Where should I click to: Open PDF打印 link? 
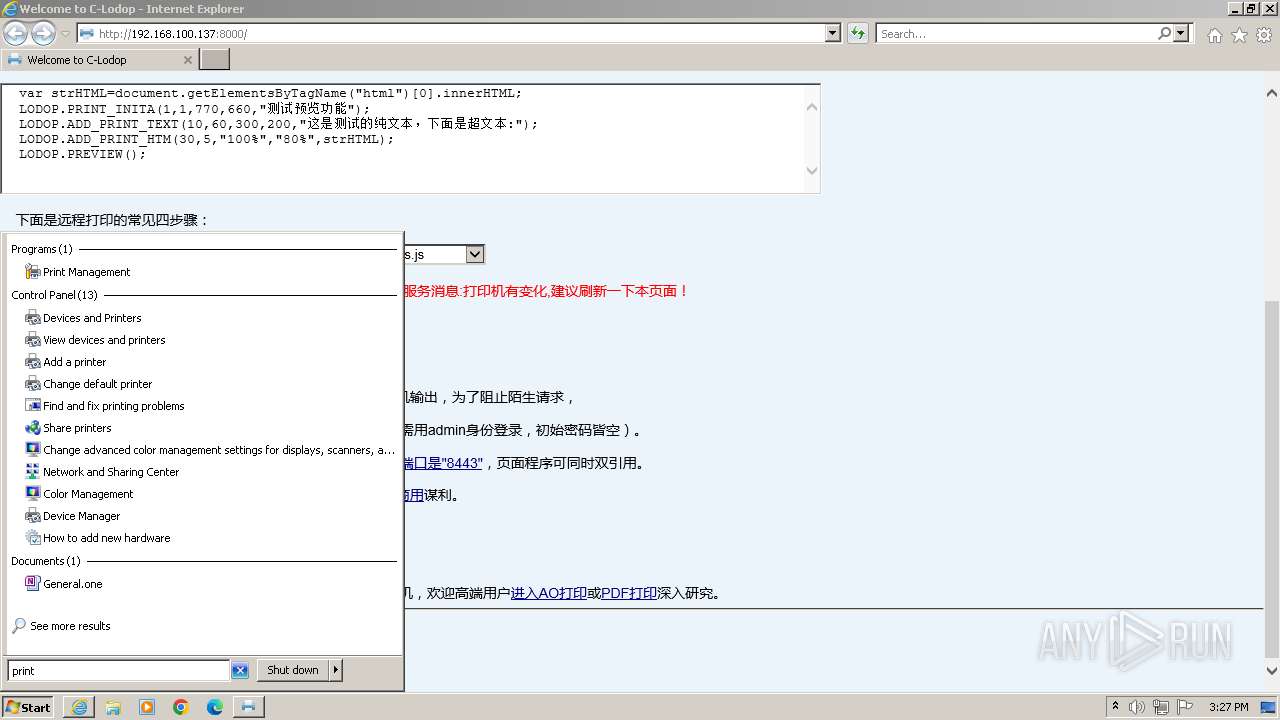pos(629,593)
